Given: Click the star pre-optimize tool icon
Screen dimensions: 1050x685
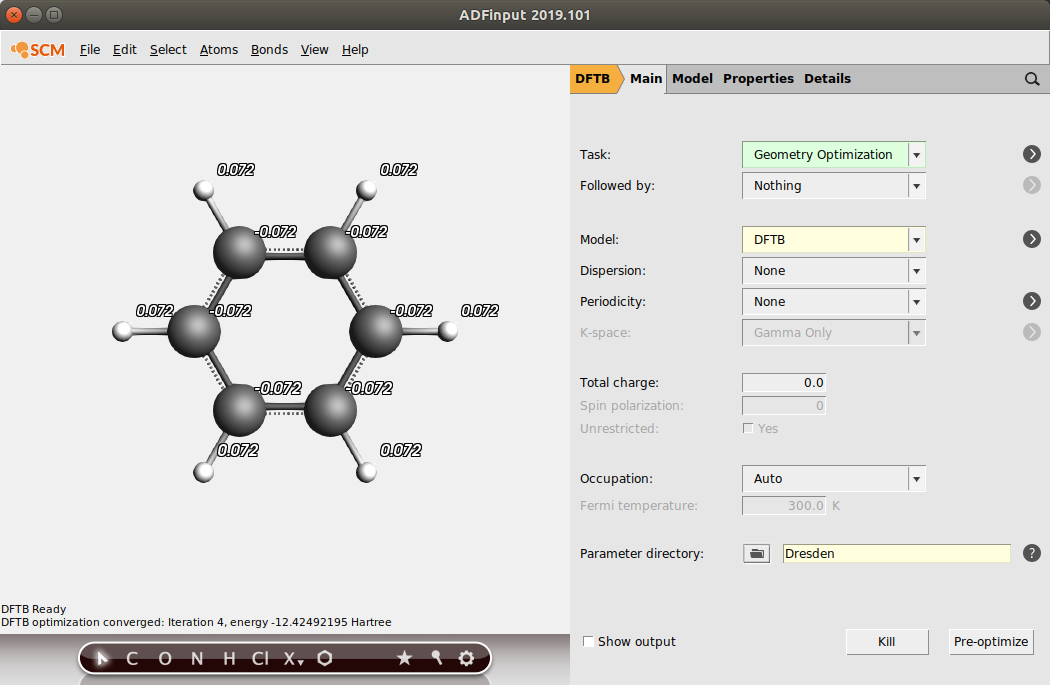Looking at the screenshot, I should pyautogui.click(x=404, y=658).
